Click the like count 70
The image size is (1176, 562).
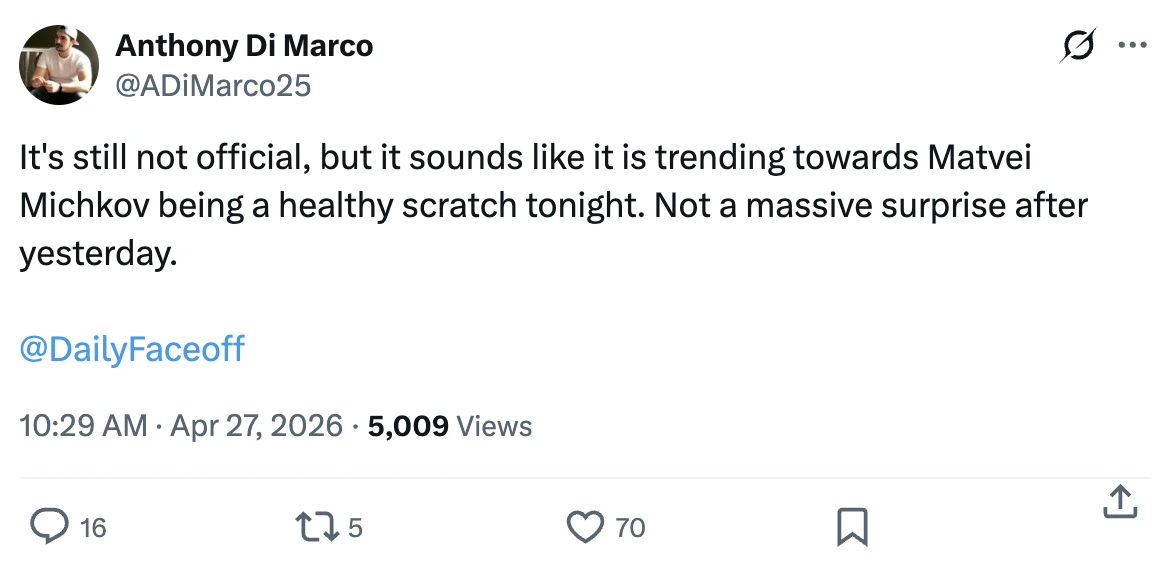(630, 527)
